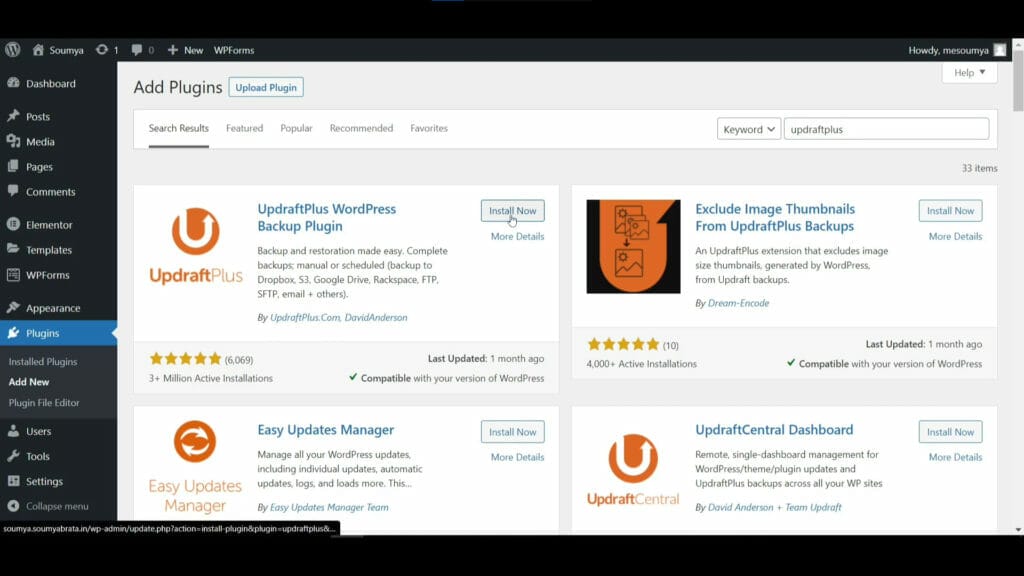This screenshot has width=1024, height=576.
Task: Click the UpdraftPlus plugin logo
Action: pos(196,246)
